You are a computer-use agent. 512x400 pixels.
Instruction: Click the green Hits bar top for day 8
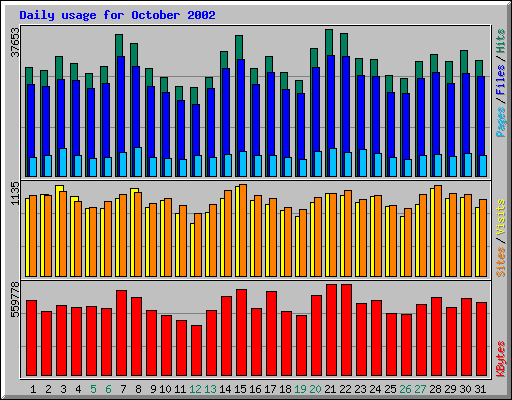[134, 55]
